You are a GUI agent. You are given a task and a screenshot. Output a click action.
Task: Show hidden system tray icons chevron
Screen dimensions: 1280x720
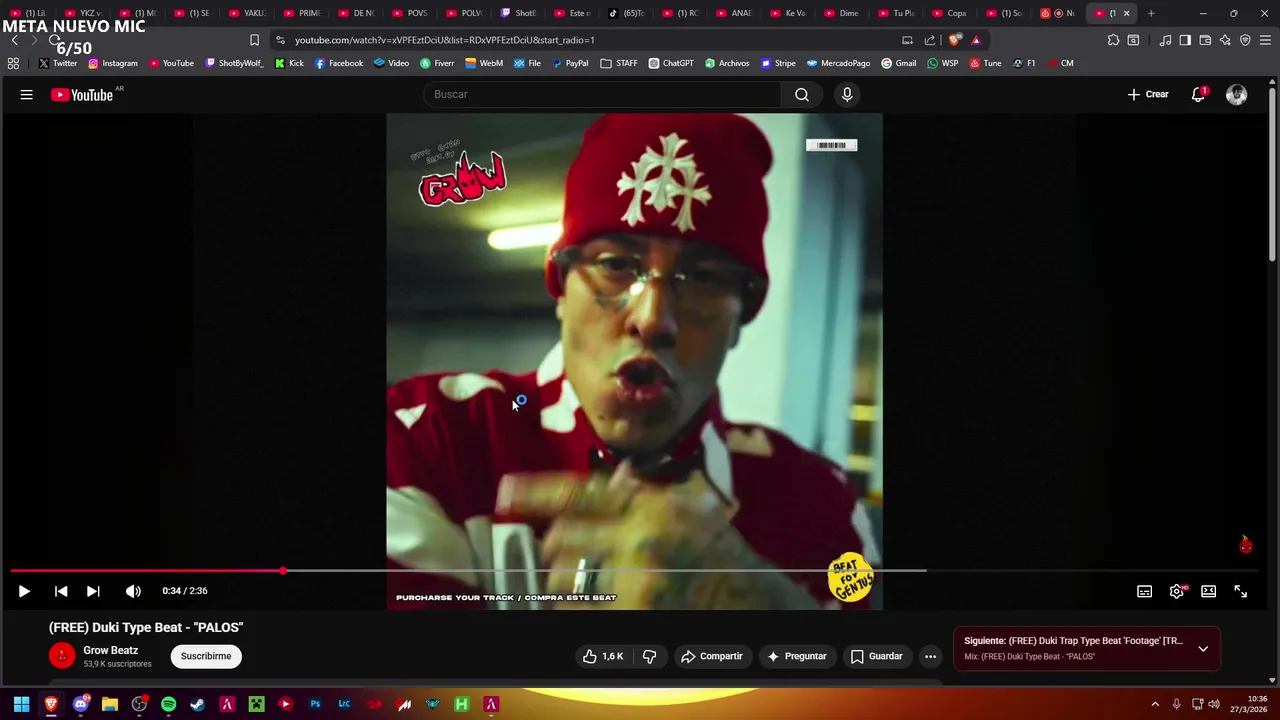pyautogui.click(x=1155, y=704)
